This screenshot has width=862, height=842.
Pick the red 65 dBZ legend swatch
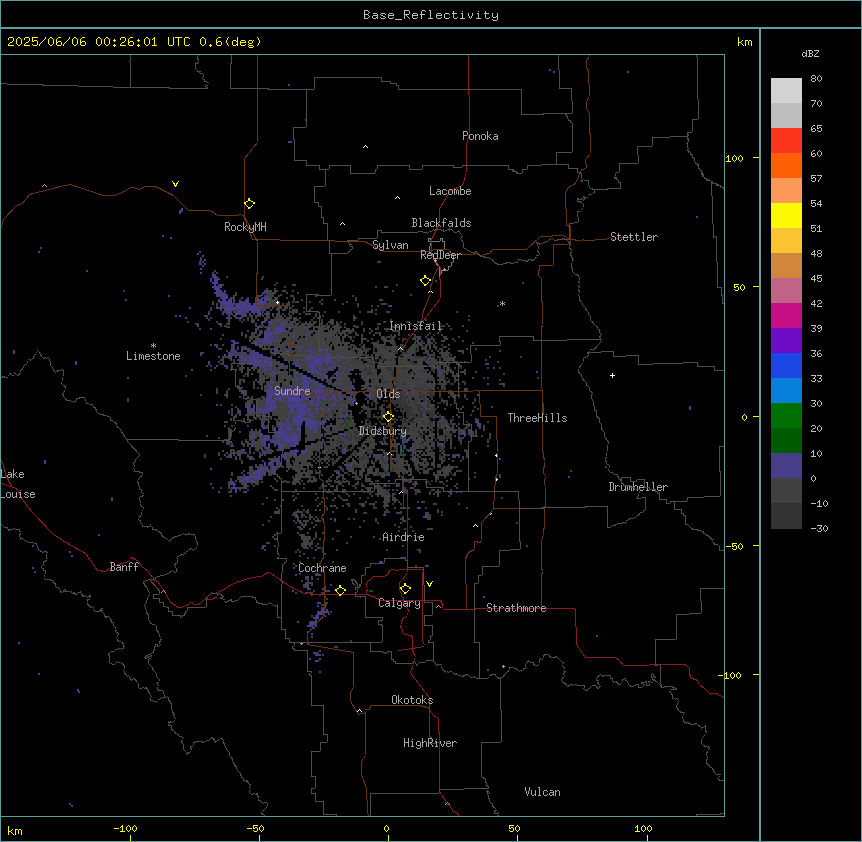click(x=786, y=140)
